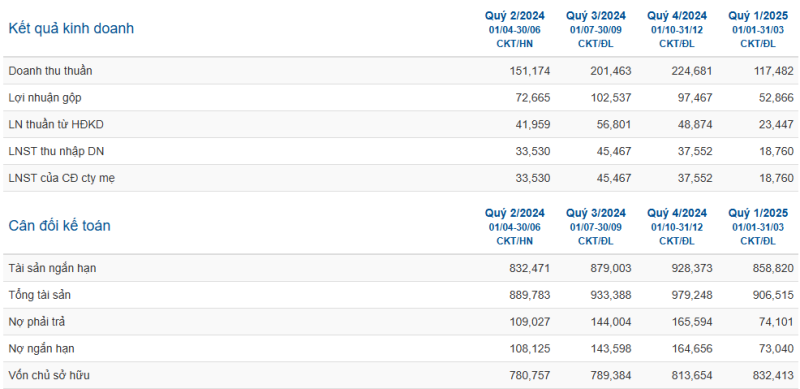Open the Kết quả kinh doanh section heading
Screen dimensions: 800x389
point(71,29)
